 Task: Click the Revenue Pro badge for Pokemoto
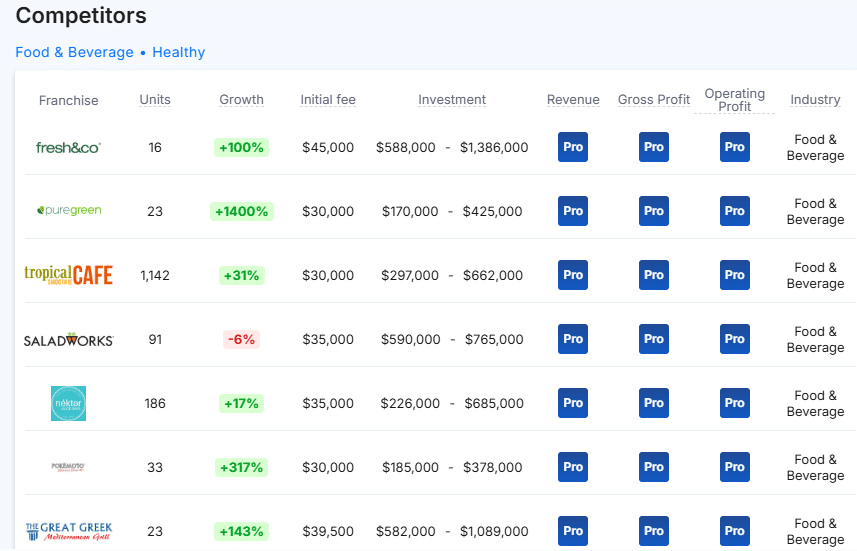click(573, 467)
